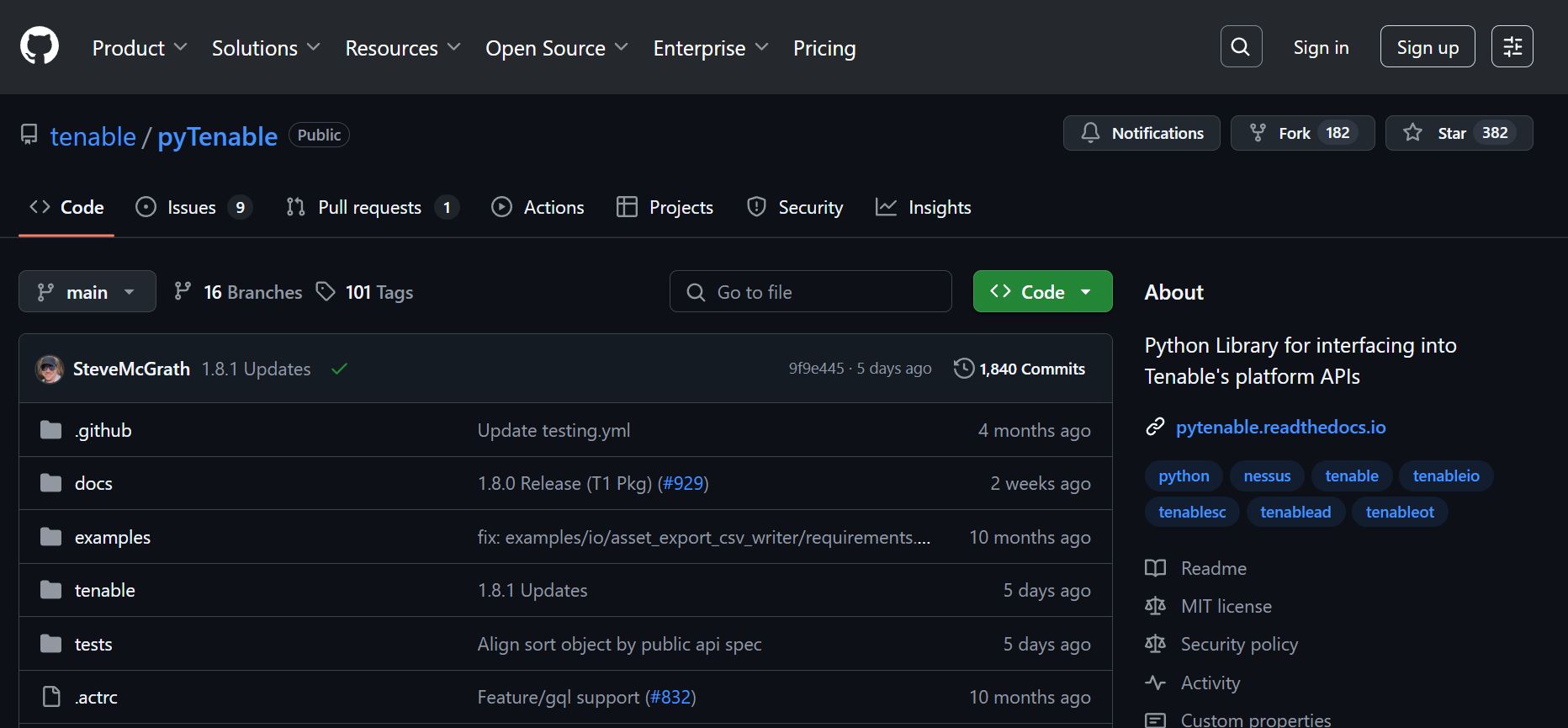Expand the Enterprise menu

[711, 48]
